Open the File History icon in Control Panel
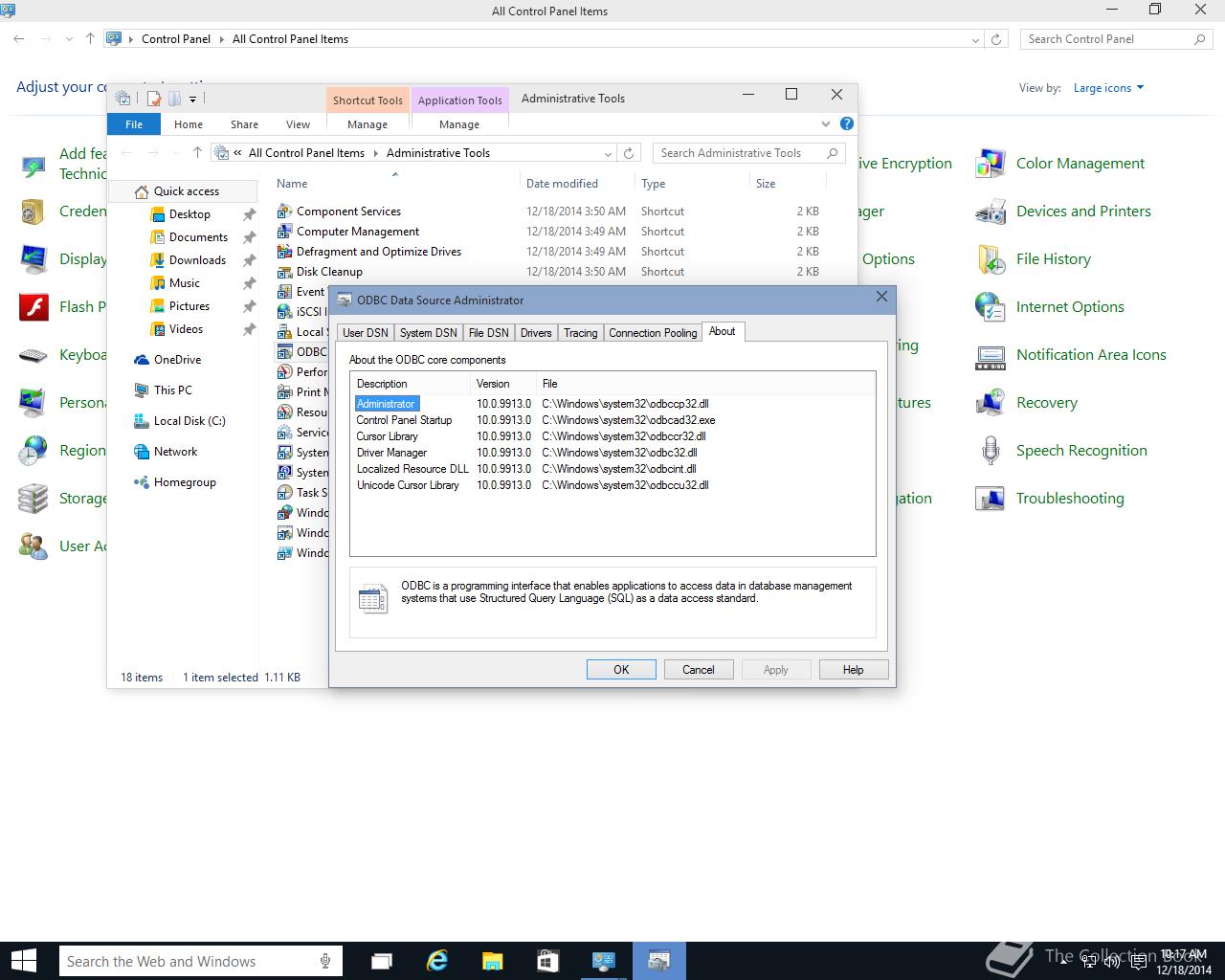 pyautogui.click(x=990, y=259)
